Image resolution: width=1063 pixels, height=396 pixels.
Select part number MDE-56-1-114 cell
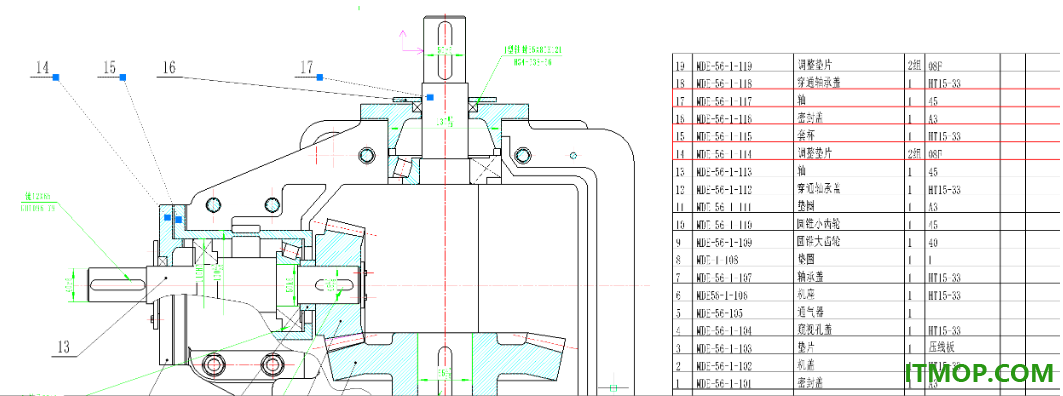coord(724,154)
